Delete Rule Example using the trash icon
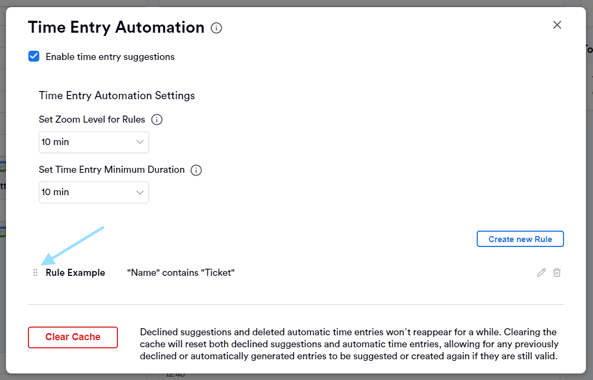 pyautogui.click(x=557, y=272)
